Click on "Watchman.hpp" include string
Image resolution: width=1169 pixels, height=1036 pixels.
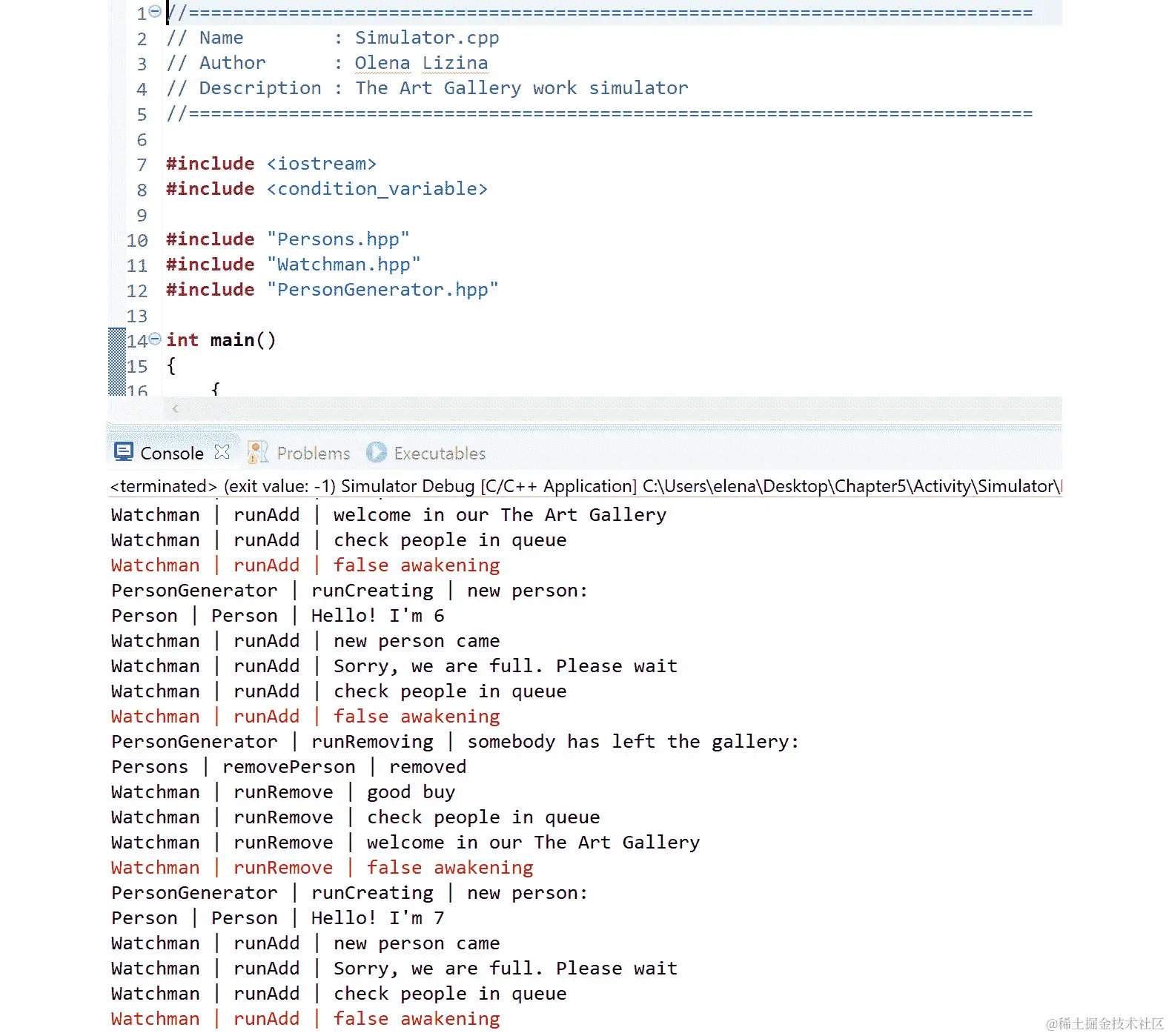tap(344, 265)
